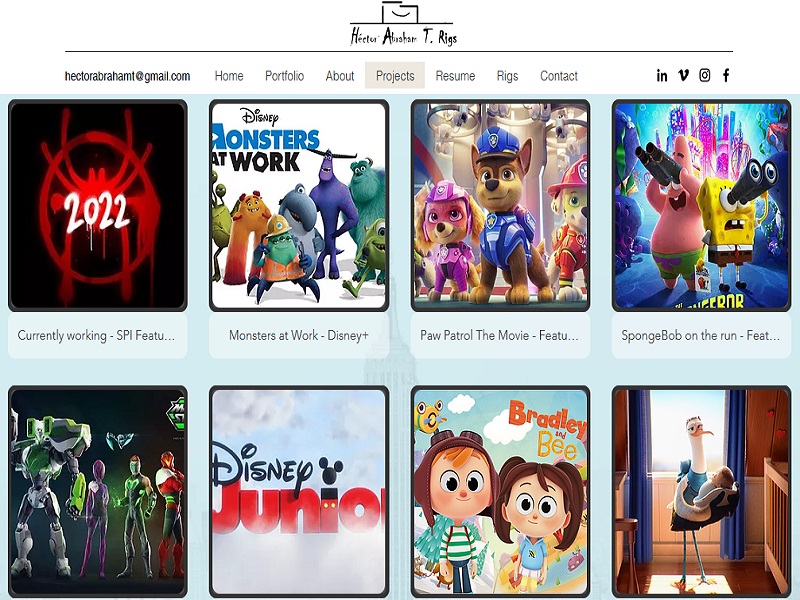Click the Rigs navigation item
This screenshot has width=800, height=600.
coord(507,76)
